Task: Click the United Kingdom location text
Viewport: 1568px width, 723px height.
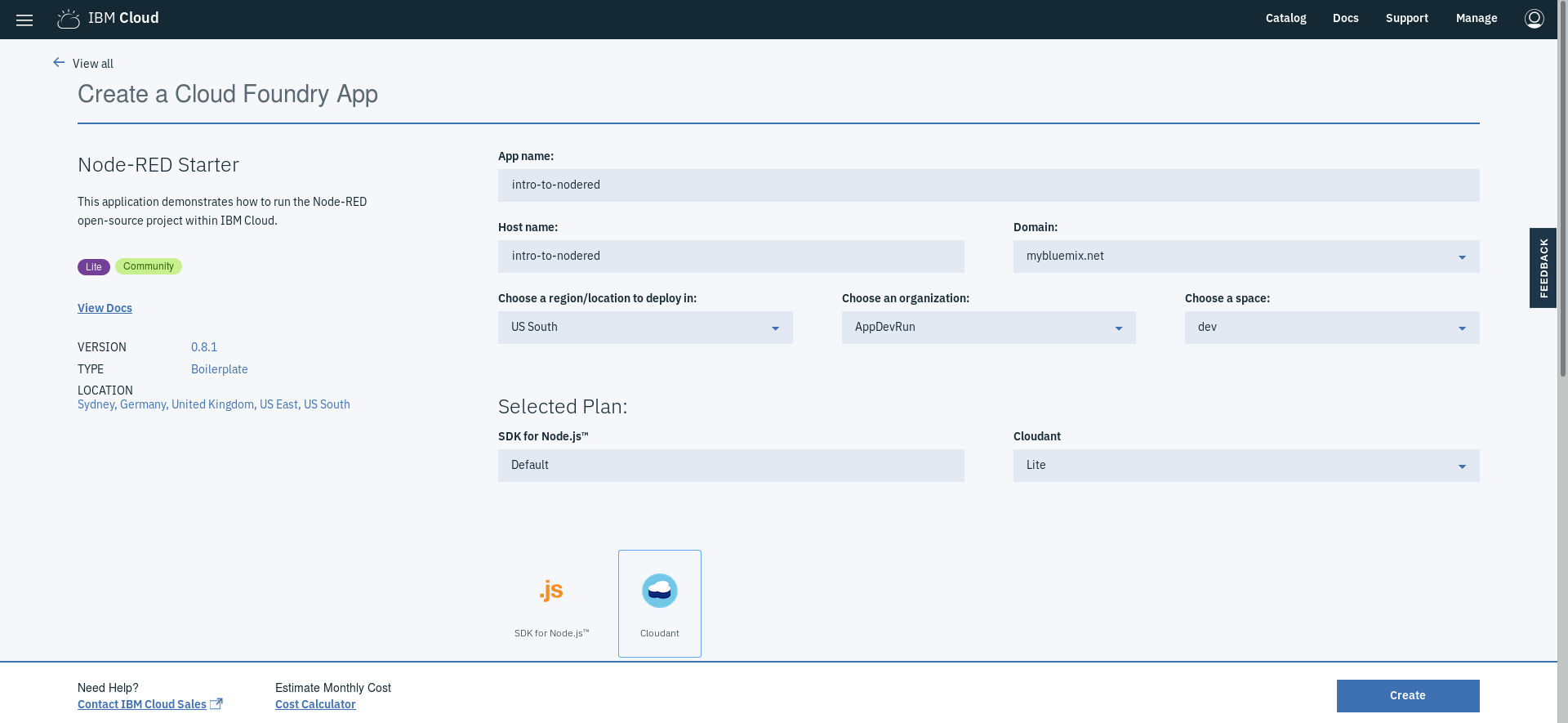Action: [212, 404]
